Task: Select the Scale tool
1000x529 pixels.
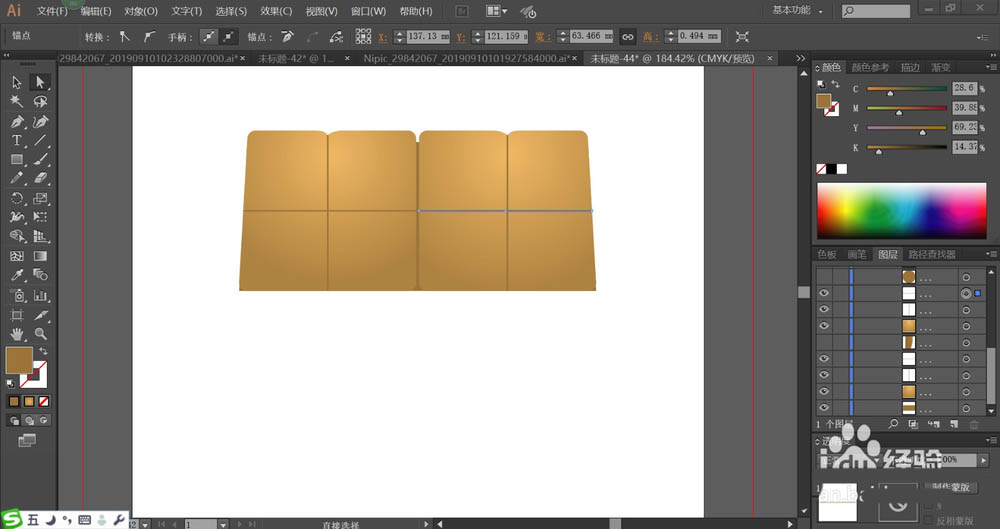Action: (x=40, y=198)
